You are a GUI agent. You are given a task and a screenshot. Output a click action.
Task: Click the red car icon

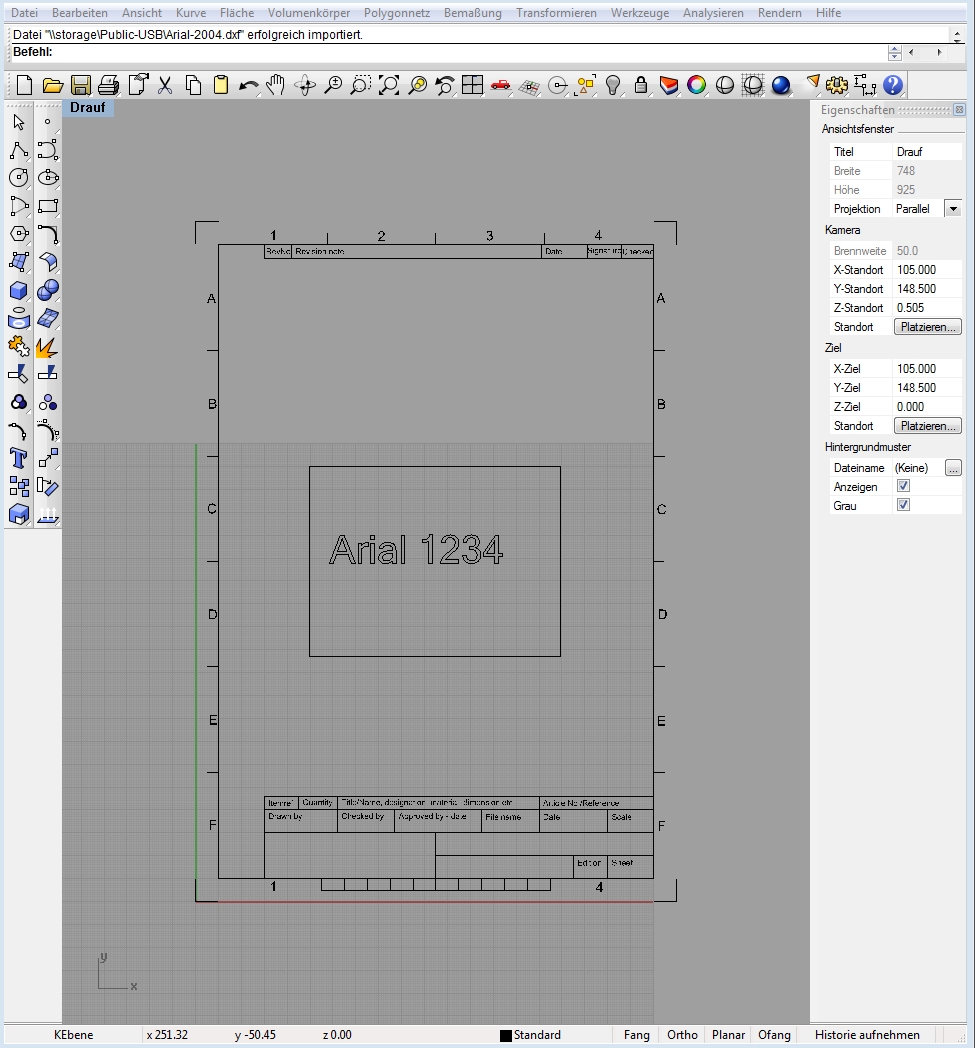tap(501, 85)
